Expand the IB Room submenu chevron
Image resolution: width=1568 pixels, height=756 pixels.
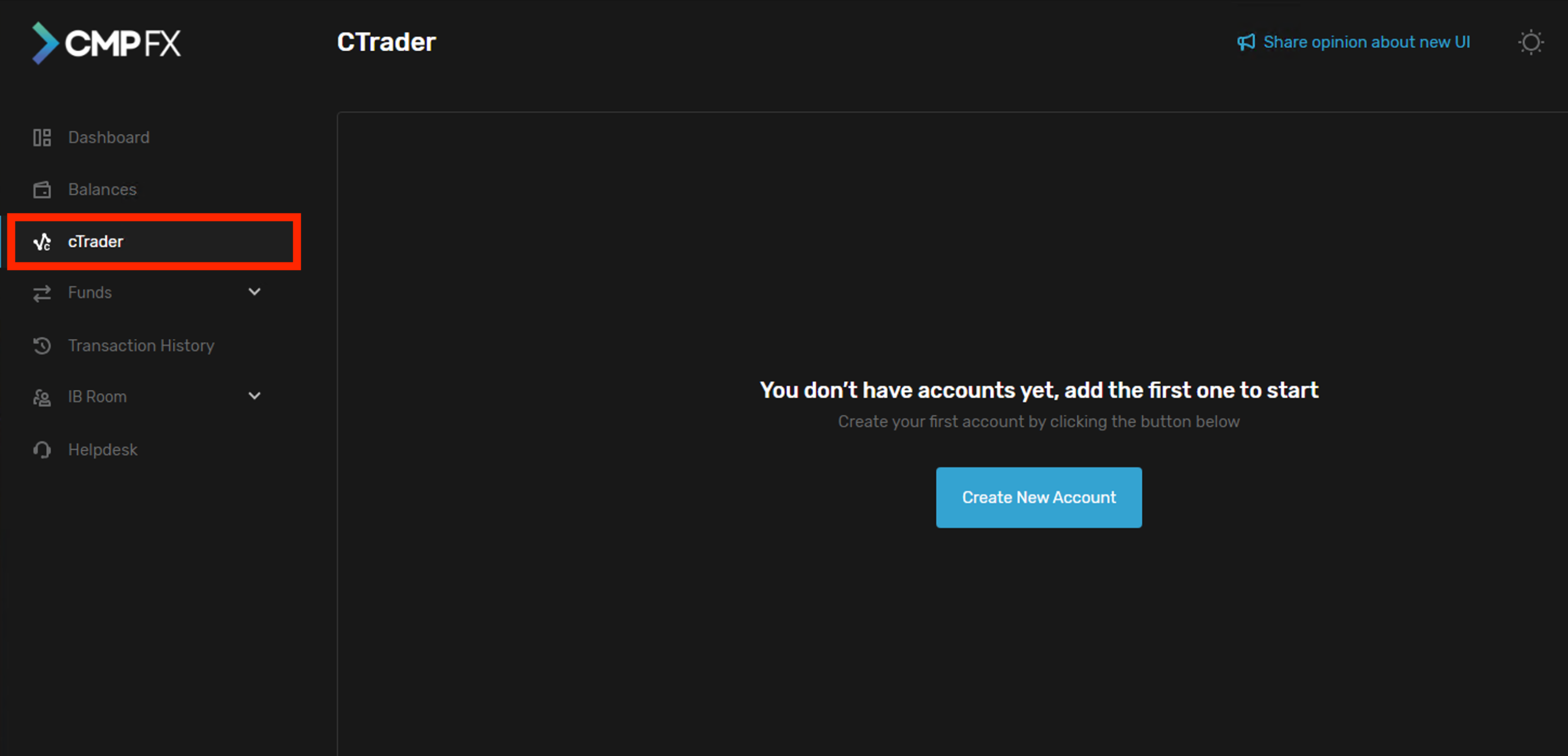254,396
